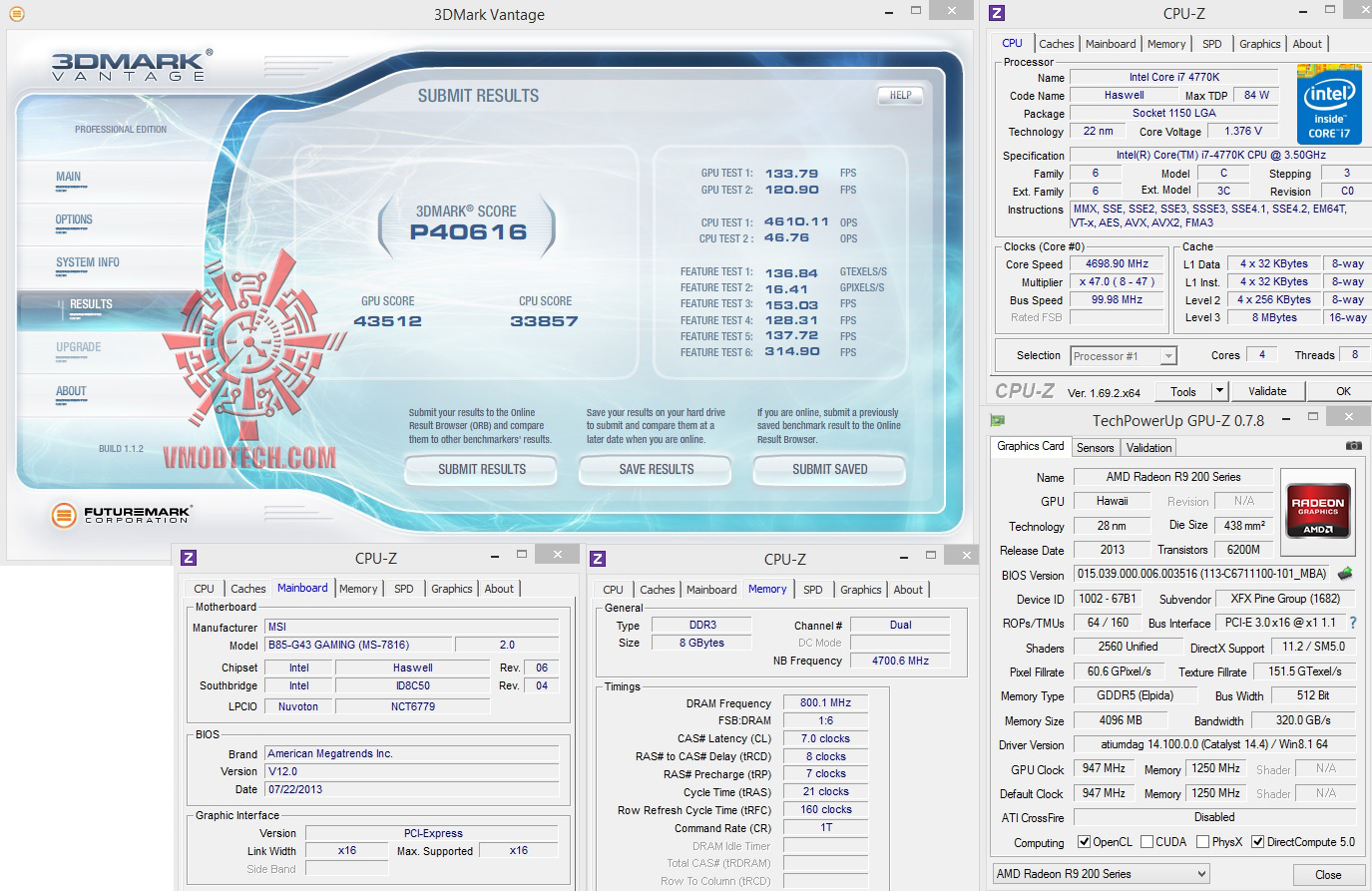Click the SUBMIT RESULTS button
Viewport: 1372px width, 891px height.
tap(481, 469)
